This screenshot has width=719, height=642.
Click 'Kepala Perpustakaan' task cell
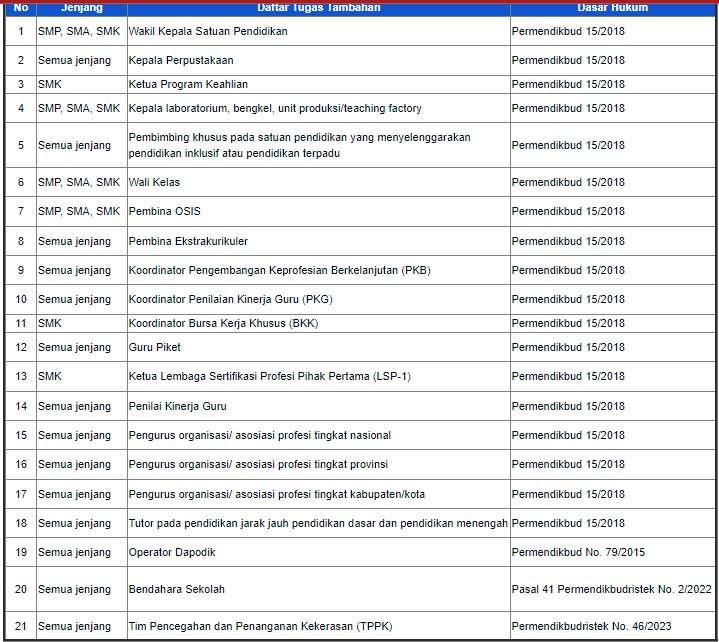point(319,60)
